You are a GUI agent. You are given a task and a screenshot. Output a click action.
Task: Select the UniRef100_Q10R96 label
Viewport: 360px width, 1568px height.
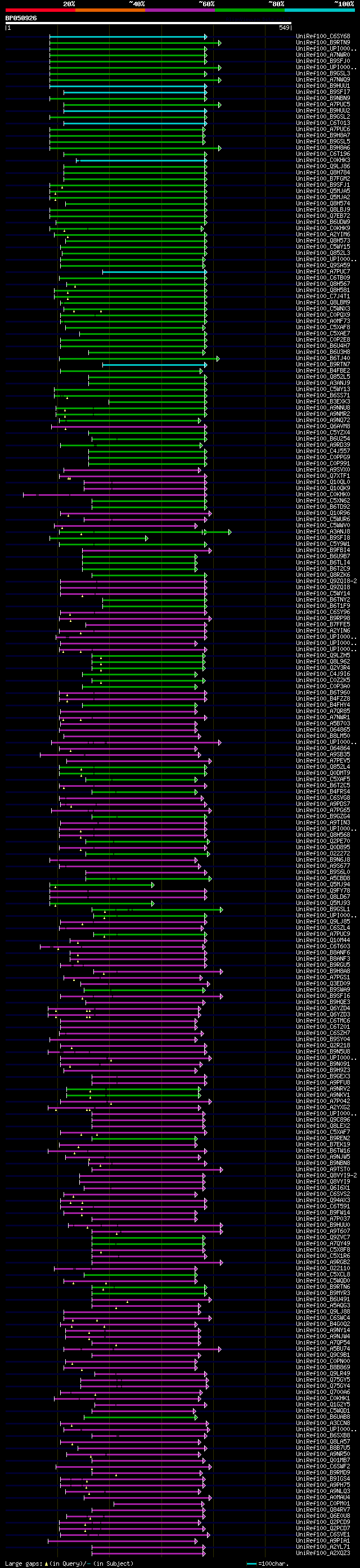coord(323,513)
